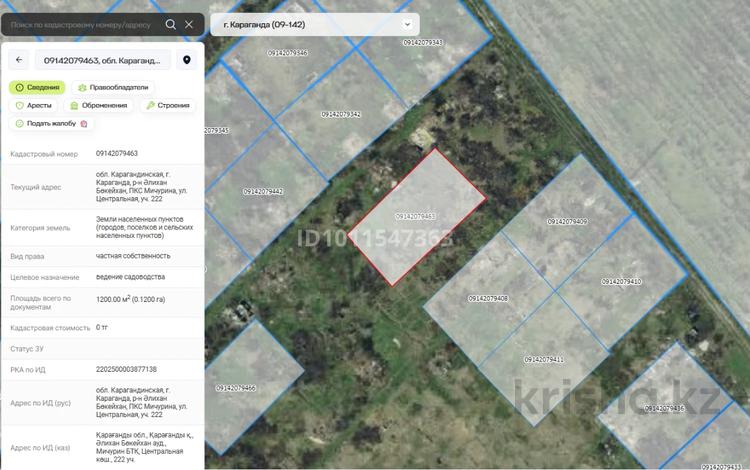Click the map location pin icon
The image size is (750, 470).
coord(187,60)
